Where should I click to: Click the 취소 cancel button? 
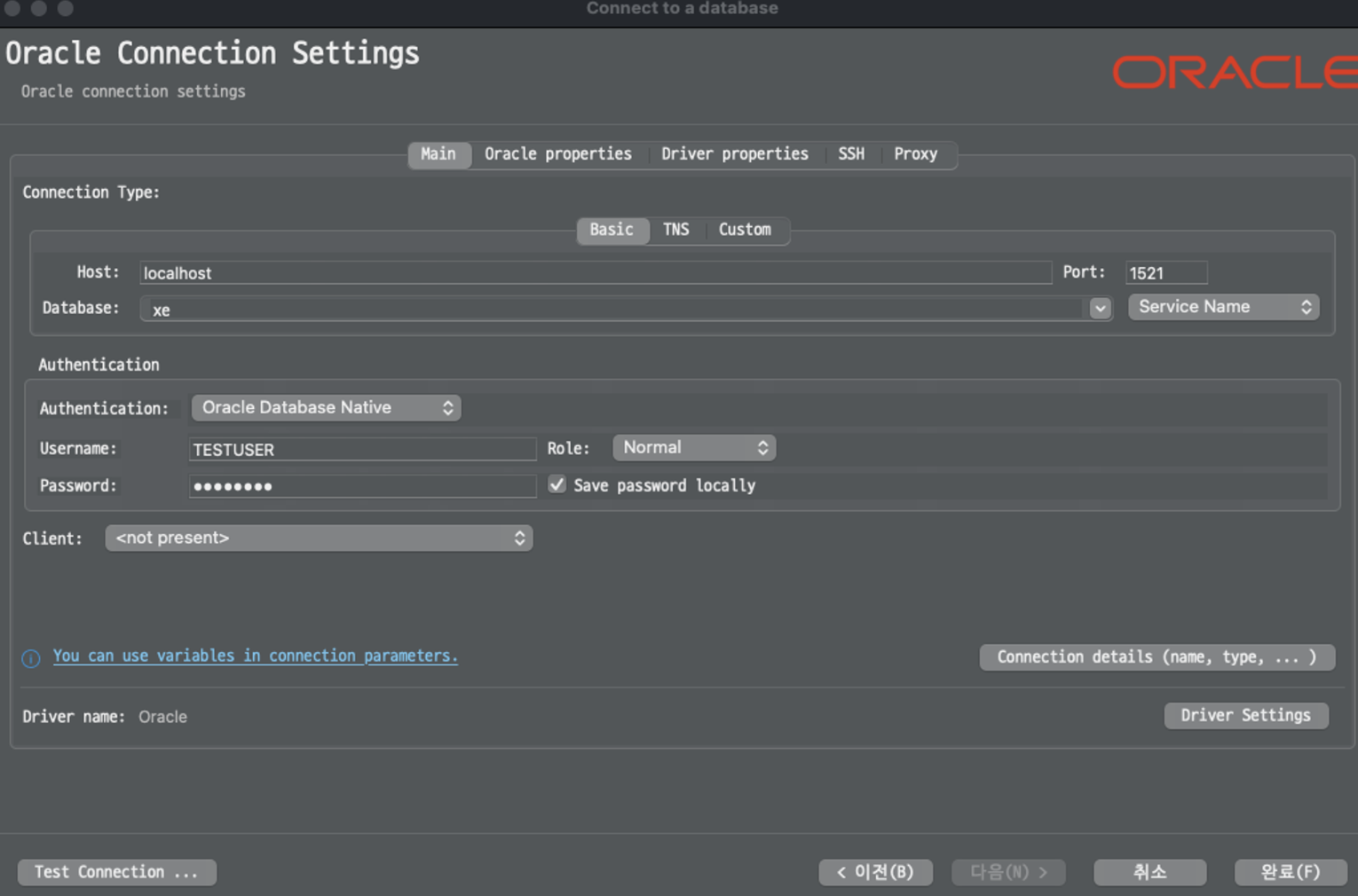[x=1150, y=872]
